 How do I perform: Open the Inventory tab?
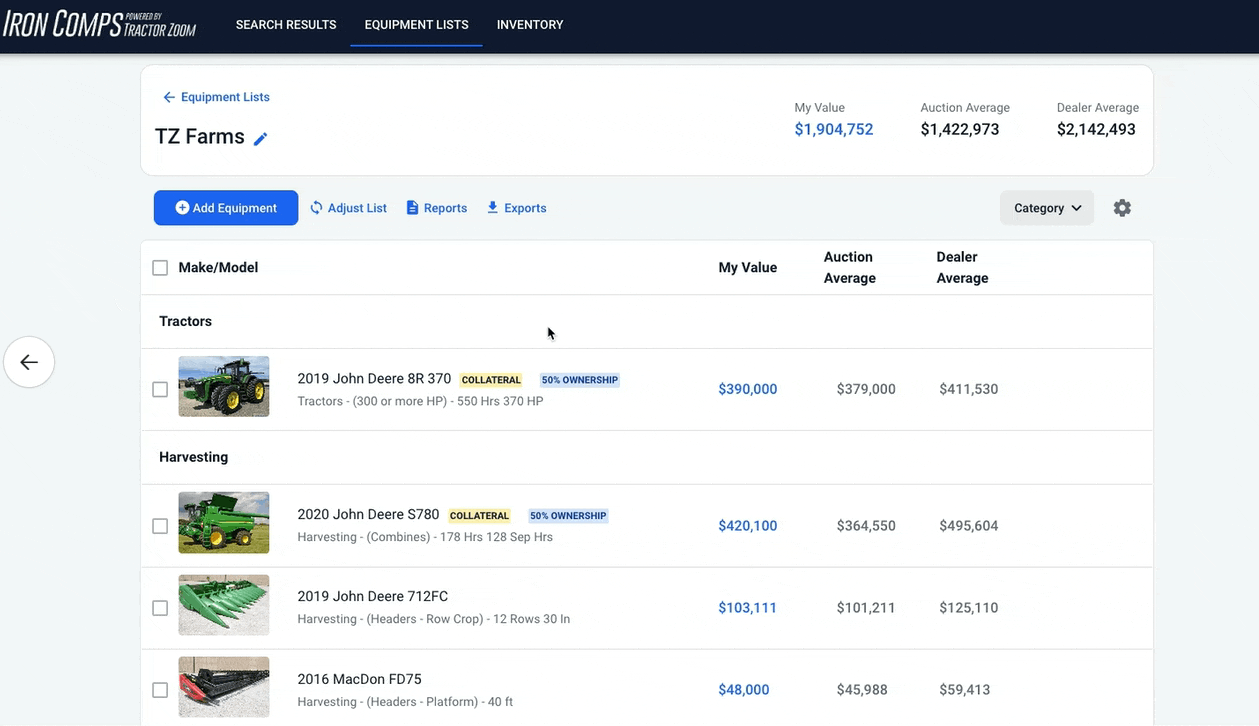[530, 25]
